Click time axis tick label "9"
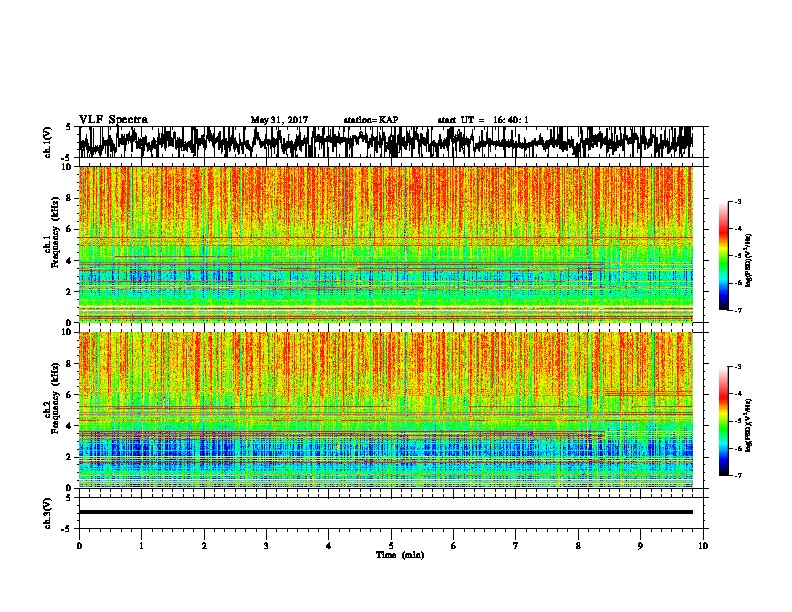 pos(640,546)
